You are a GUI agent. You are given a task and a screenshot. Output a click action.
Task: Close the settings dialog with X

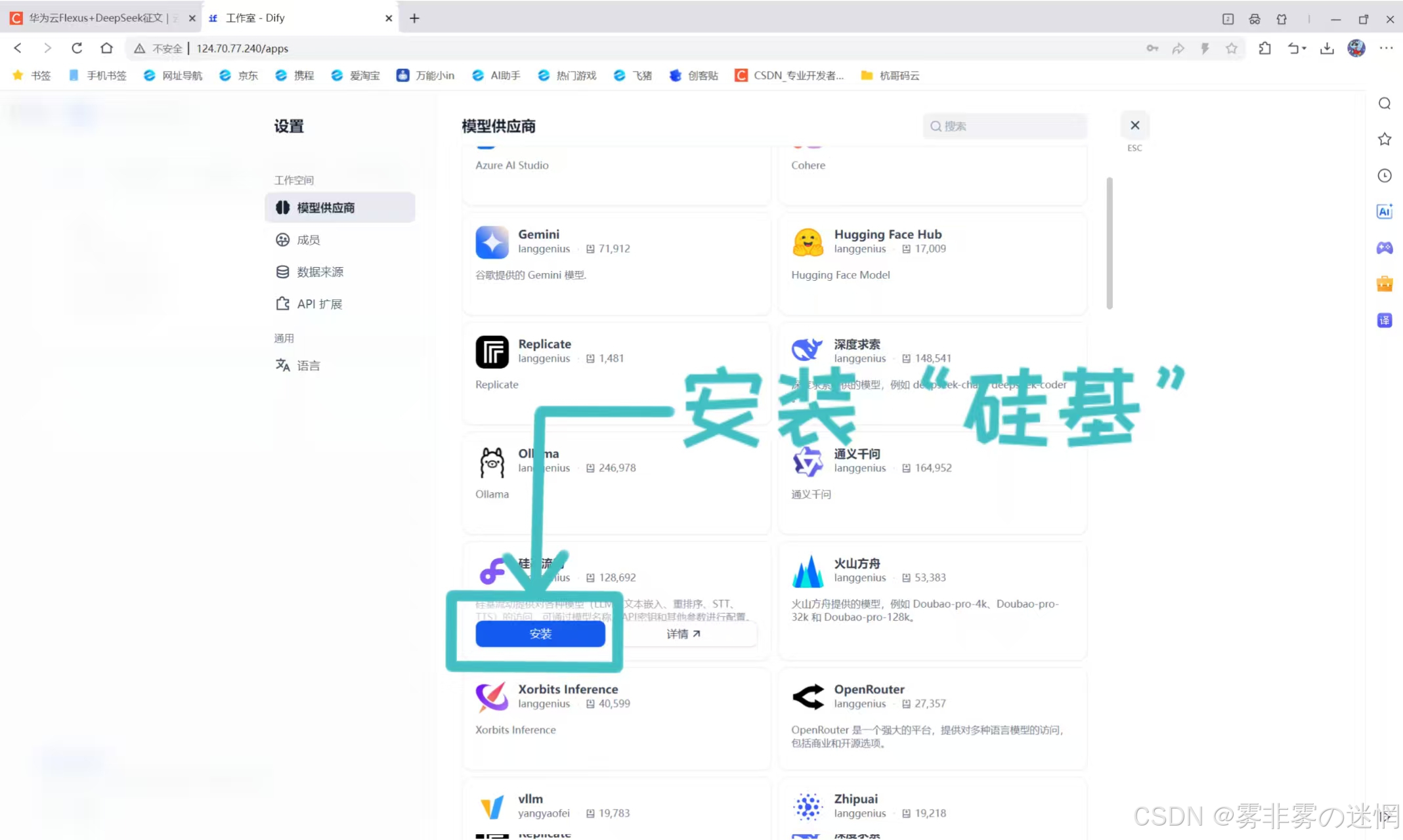(1134, 125)
